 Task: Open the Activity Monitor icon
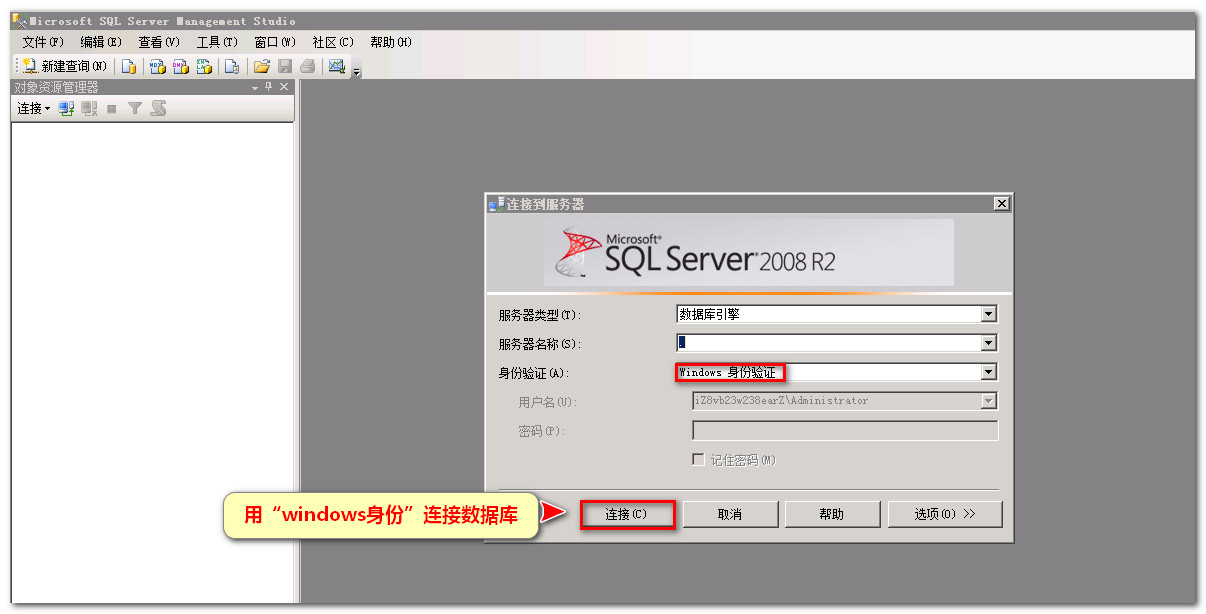coord(337,67)
